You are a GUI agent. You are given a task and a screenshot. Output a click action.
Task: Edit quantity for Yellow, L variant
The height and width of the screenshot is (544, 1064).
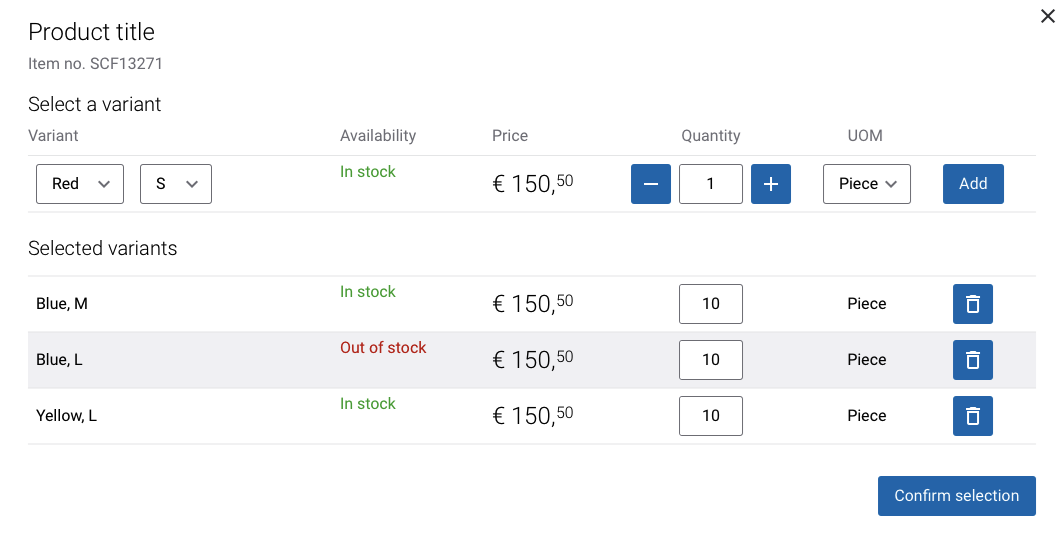(710, 416)
